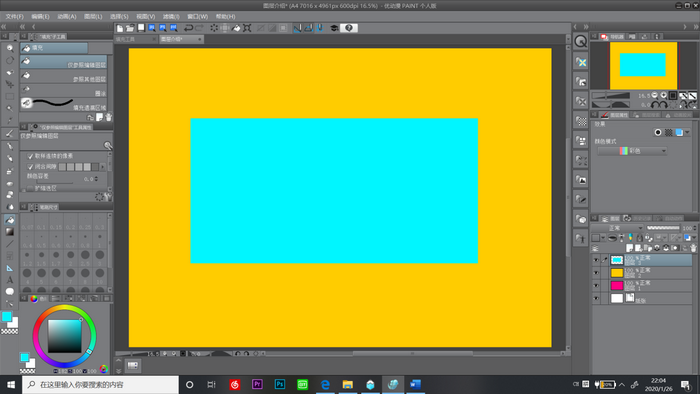Viewport: 700px width, 394px height.
Task: Click the lock layer padlock icon
Action: point(639,238)
